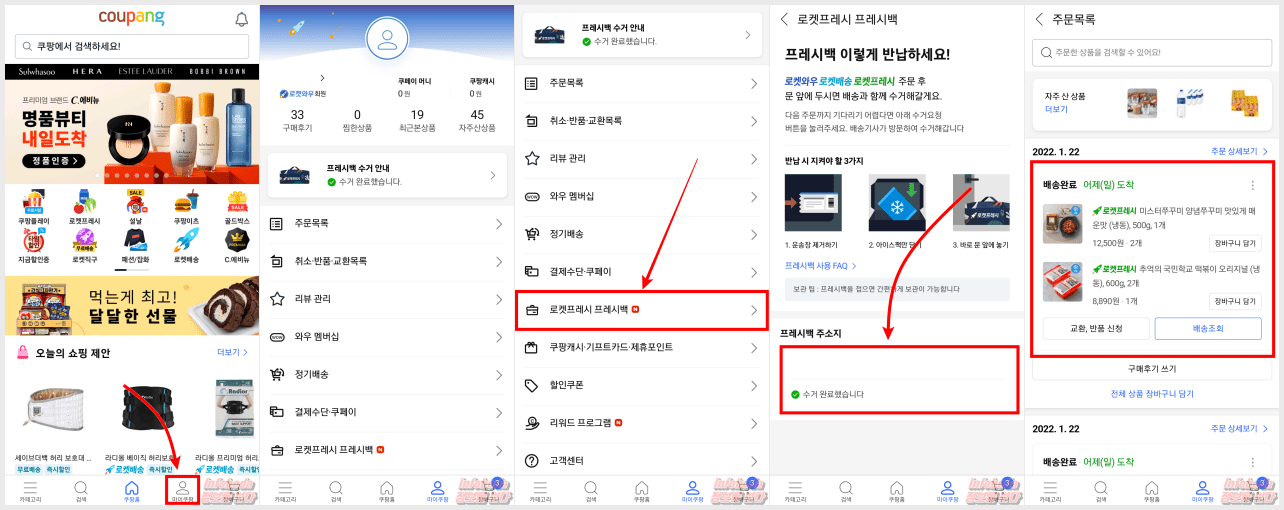
Task: Tap the 33 구매후기 stat
Action: [297, 120]
